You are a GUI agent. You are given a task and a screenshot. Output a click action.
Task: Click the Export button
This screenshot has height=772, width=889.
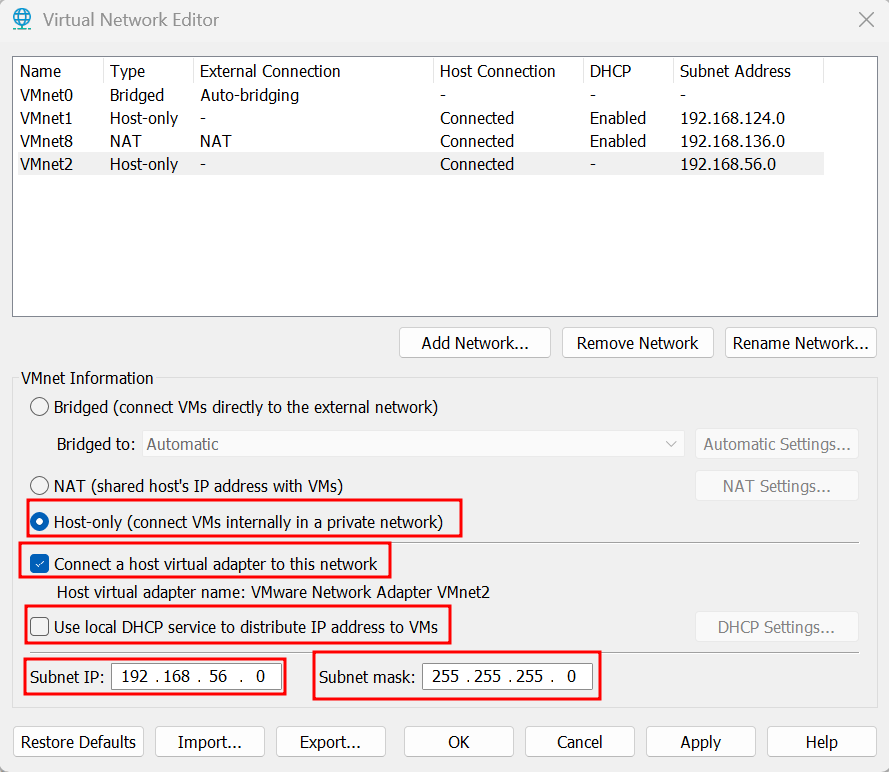click(x=331, y=742)
